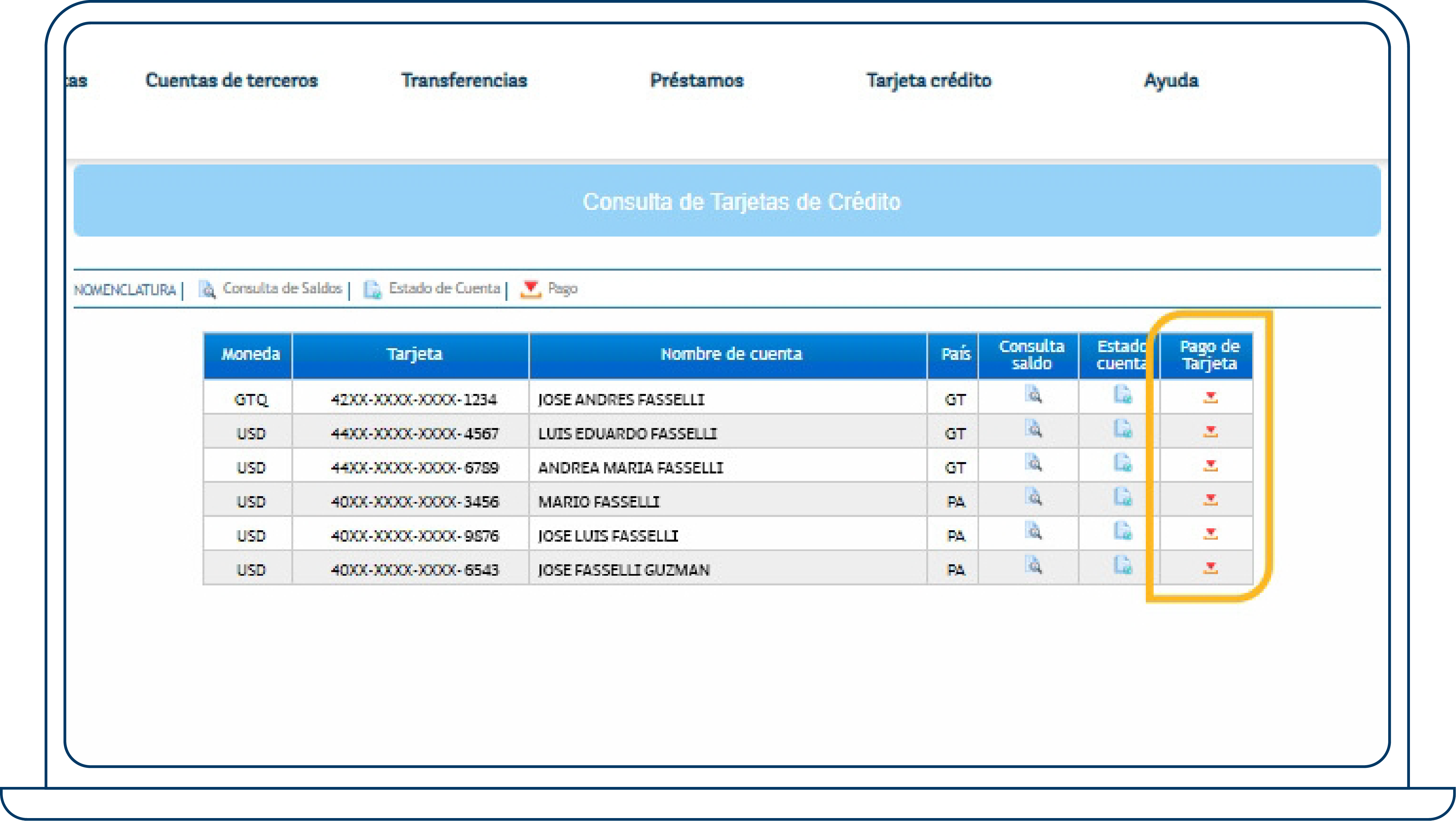Open Estado de cuenta icon for MARIO FASSELLI
This screenshot has width=1456, height=821.
[1124, 500]
